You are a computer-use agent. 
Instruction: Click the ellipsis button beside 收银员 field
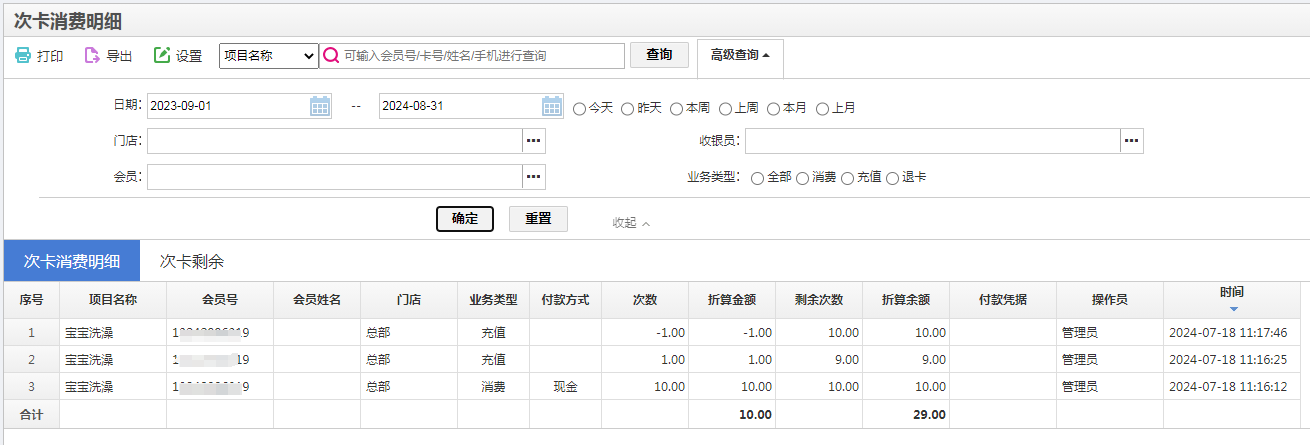[1131, 141]
